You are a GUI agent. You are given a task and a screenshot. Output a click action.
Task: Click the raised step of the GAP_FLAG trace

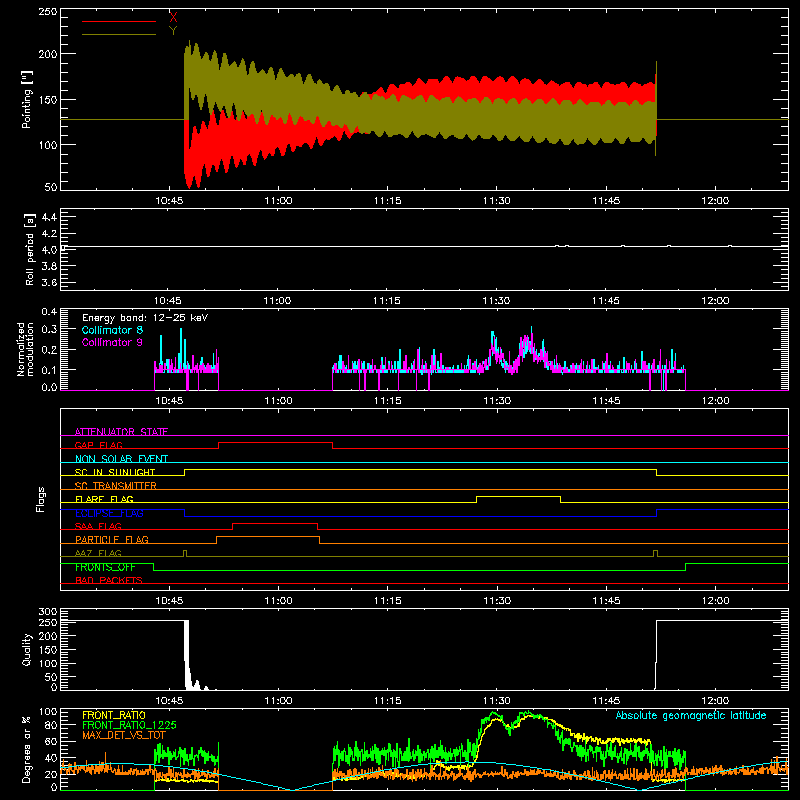click(276, 442)
